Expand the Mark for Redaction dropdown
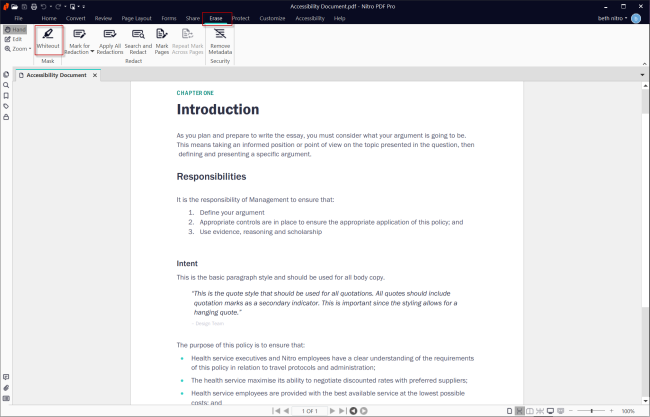This screenshot has height=417, width=650. pos(92,51)
